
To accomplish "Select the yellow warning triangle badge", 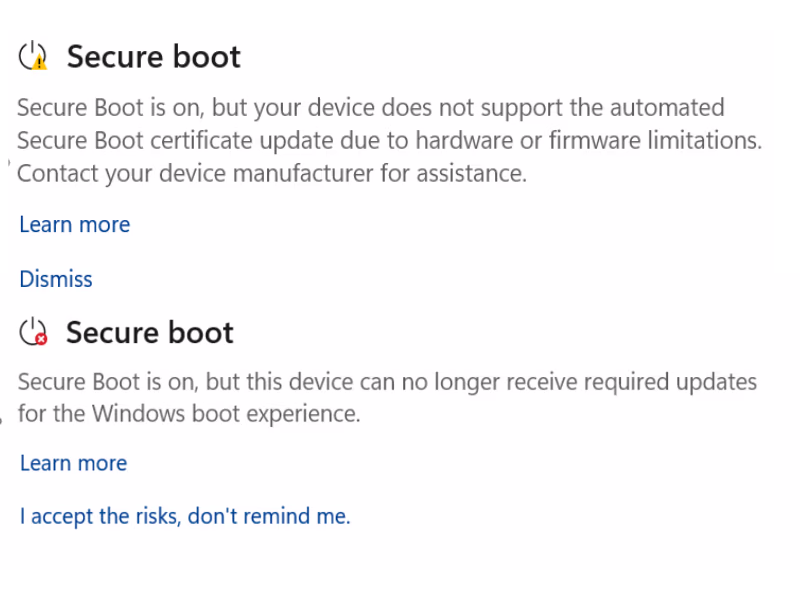I will (x=38, y=65).
